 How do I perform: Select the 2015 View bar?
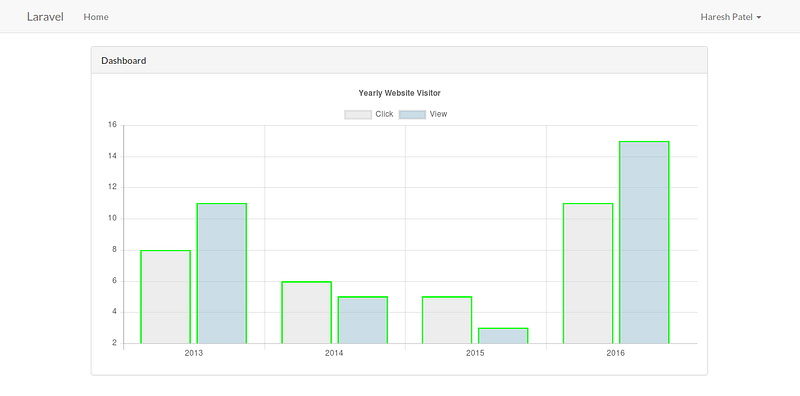503,336
